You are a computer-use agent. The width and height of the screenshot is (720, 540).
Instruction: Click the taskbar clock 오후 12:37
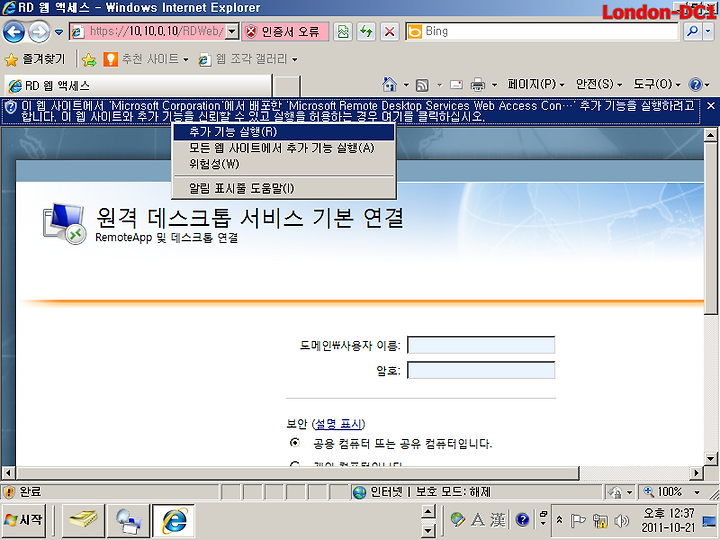(x=669, y=520)
